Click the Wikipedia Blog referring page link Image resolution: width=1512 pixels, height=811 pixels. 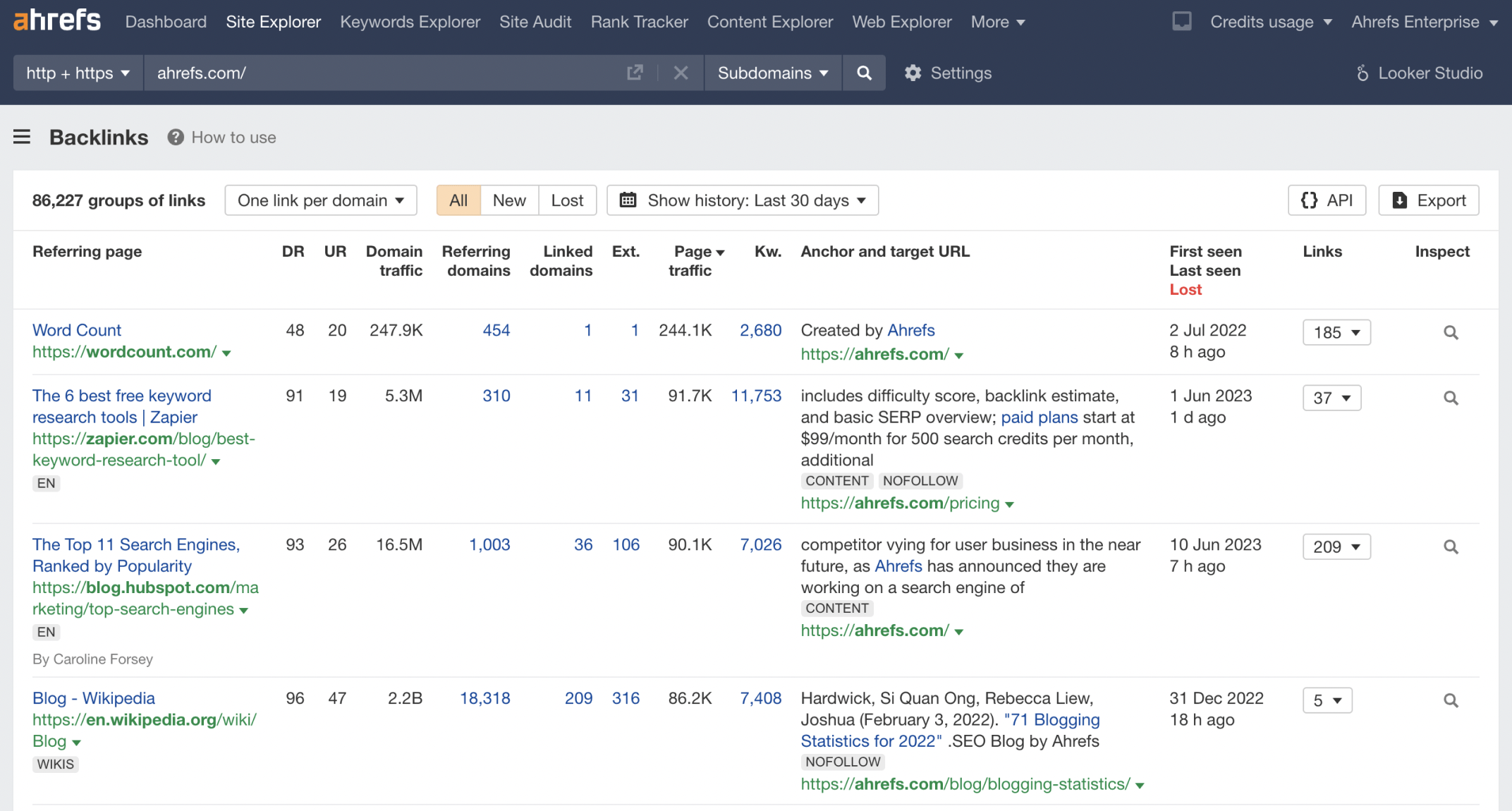[93, 698]
